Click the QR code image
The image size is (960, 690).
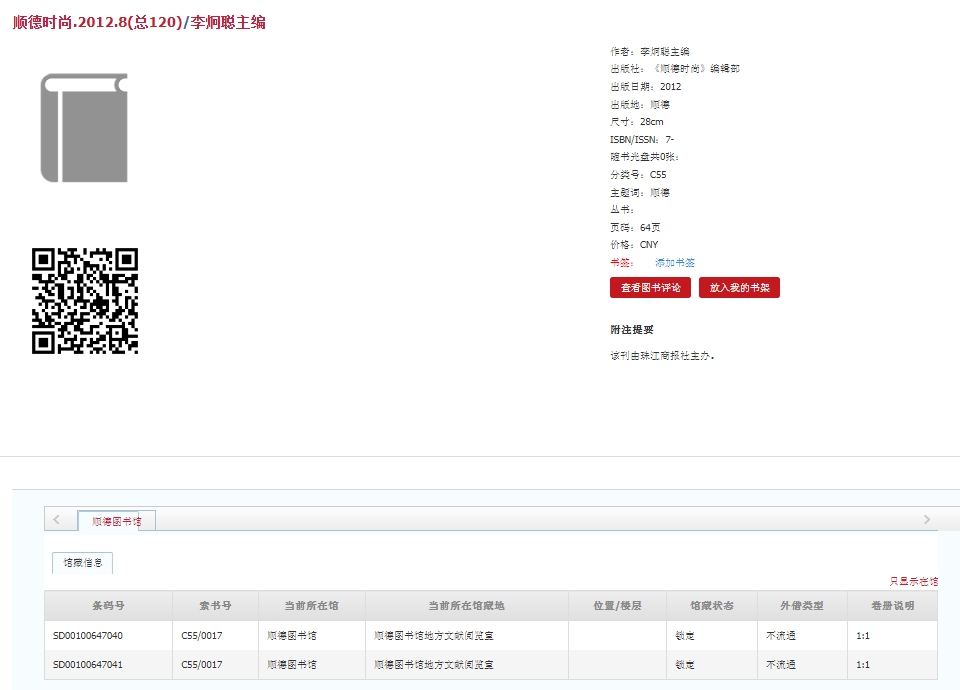click(x=84, y=301)
